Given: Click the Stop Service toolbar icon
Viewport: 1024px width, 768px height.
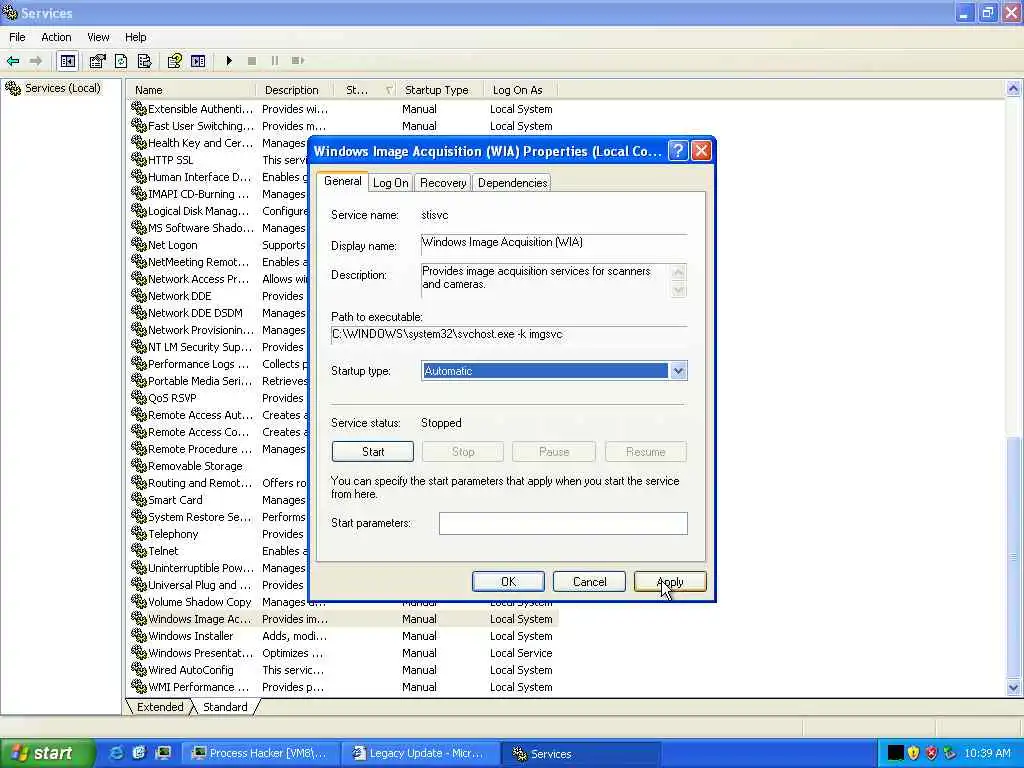Looking at the screenshot, I should point(252,61).
